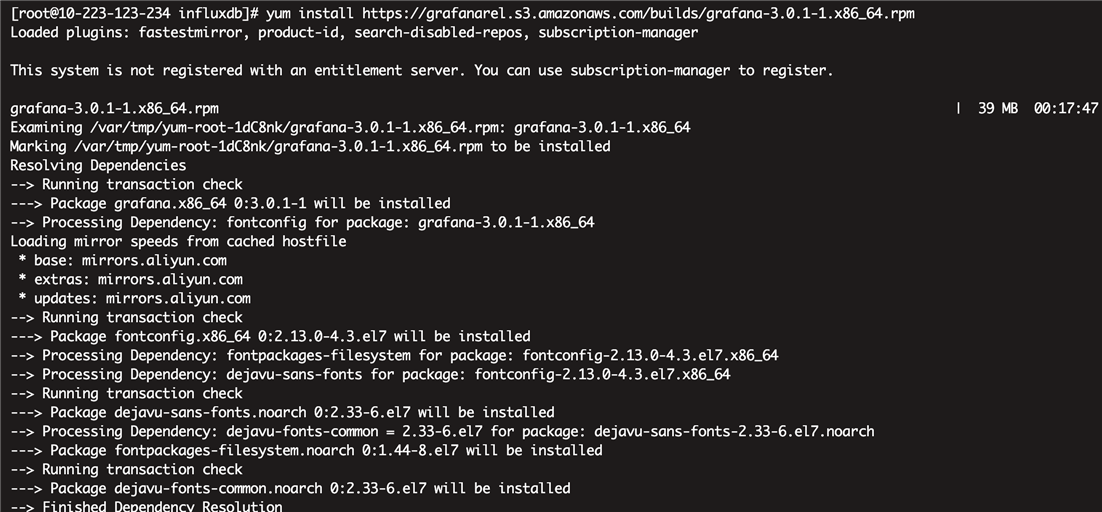Click the fontpackages-filesystem dependency processing line
The width and height of the screenshot is (1102, 512).
click(x=394, y=355)
